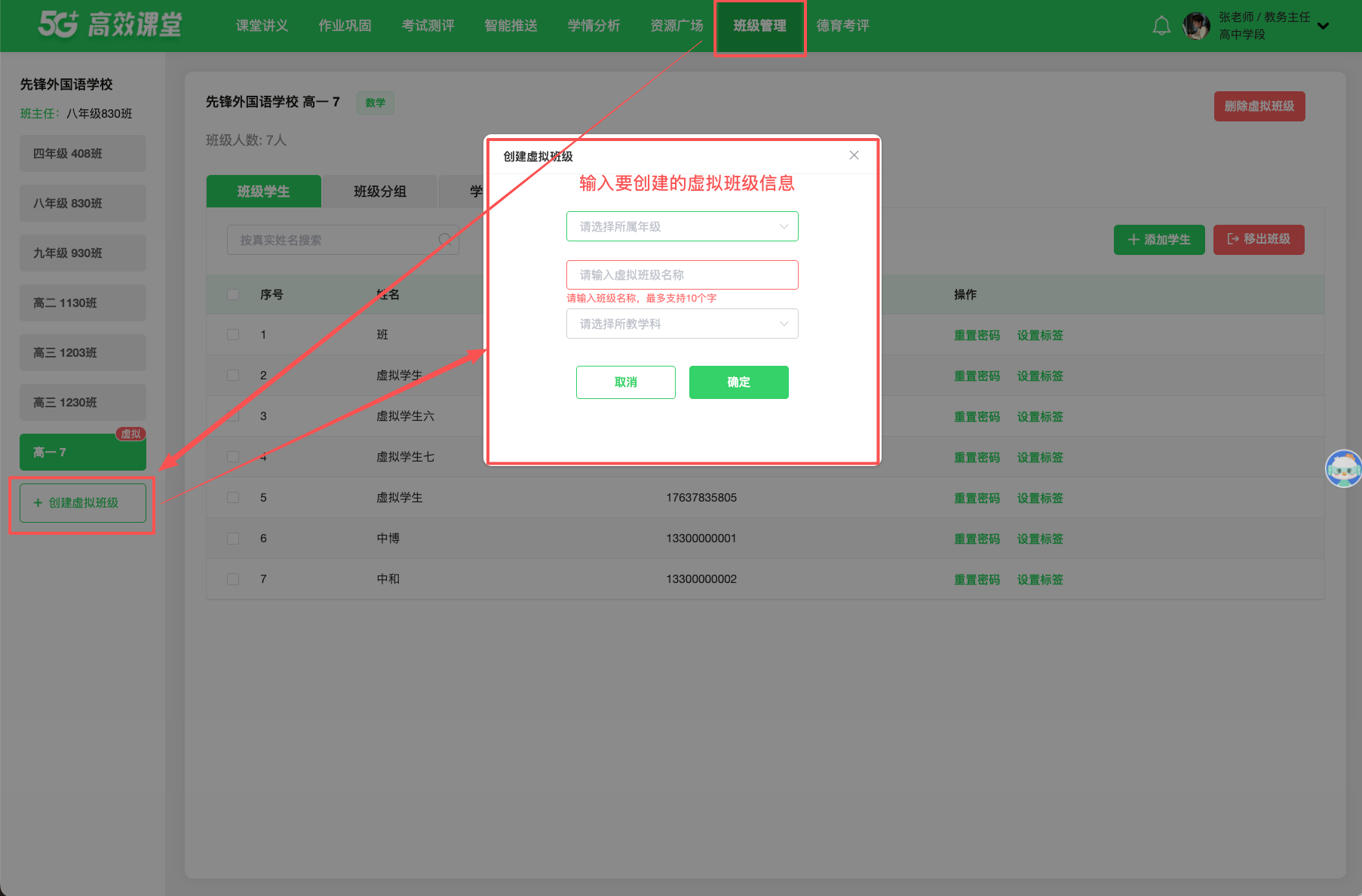Click phone number 17637835805
1362x896 pixels.
(x=701, y=498)
